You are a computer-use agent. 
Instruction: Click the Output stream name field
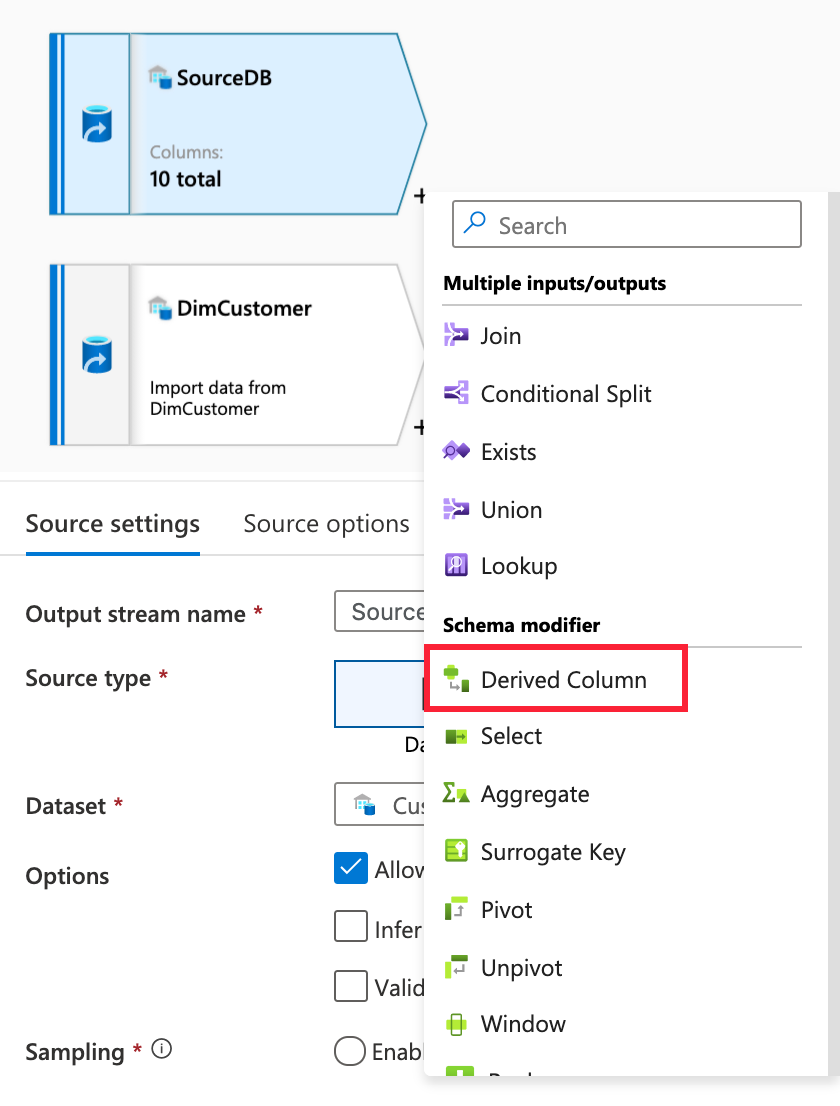(x=379, y=611)
